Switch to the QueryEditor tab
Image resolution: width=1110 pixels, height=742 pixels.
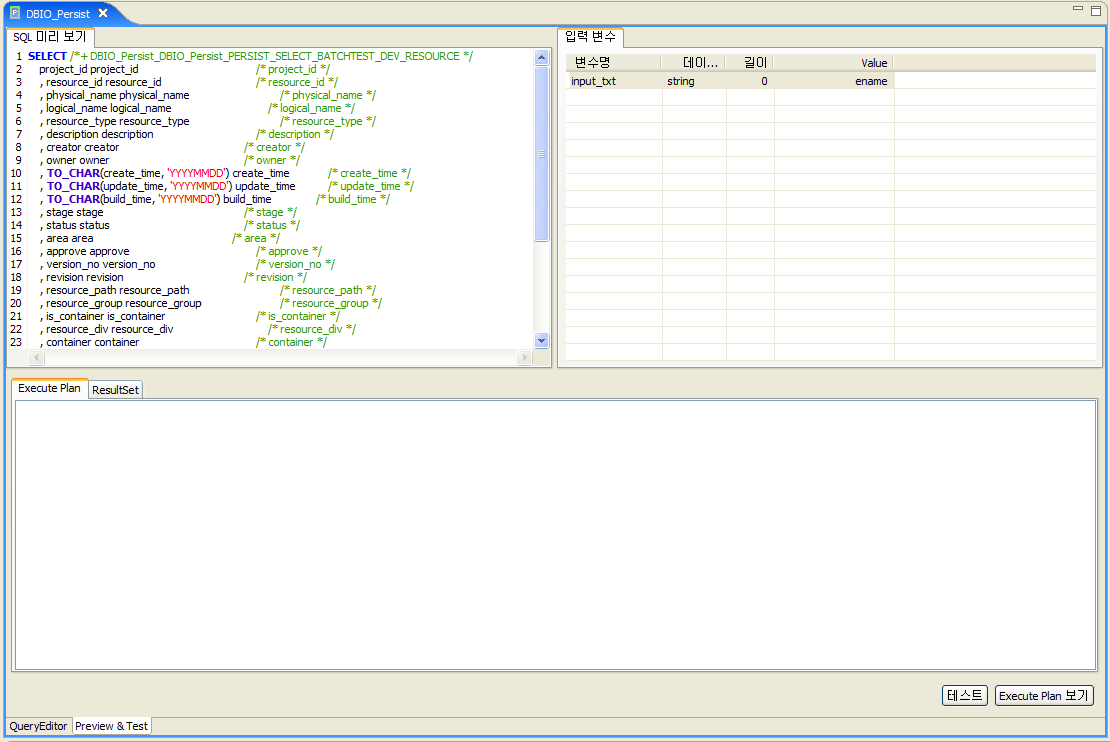click(x=37, y=726)
